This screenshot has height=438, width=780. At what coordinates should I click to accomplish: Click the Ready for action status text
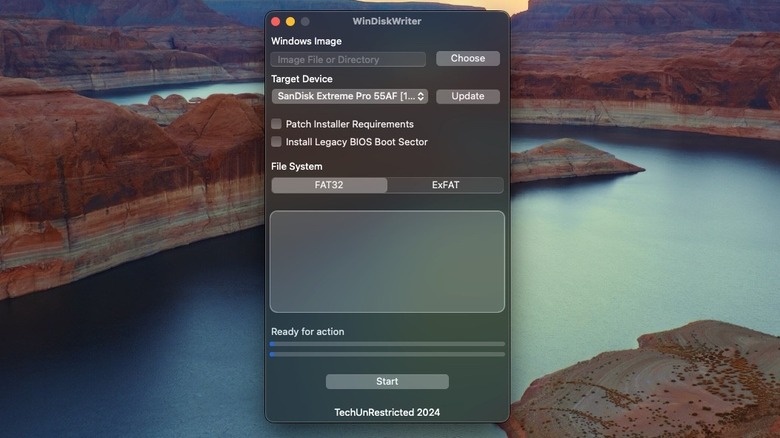307,331
